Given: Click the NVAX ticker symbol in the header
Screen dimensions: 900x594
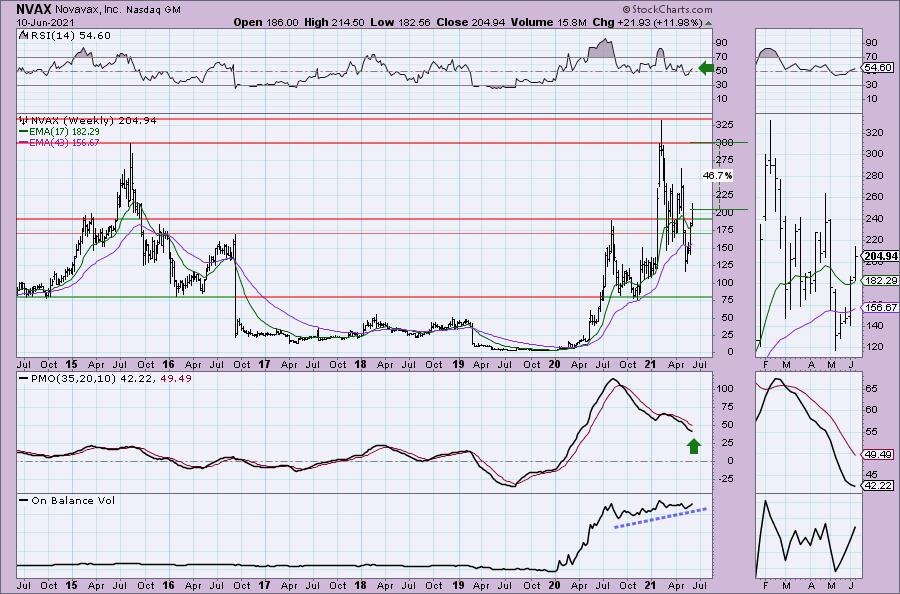Looking at the screenshot, I should click(x=35, y=9).
